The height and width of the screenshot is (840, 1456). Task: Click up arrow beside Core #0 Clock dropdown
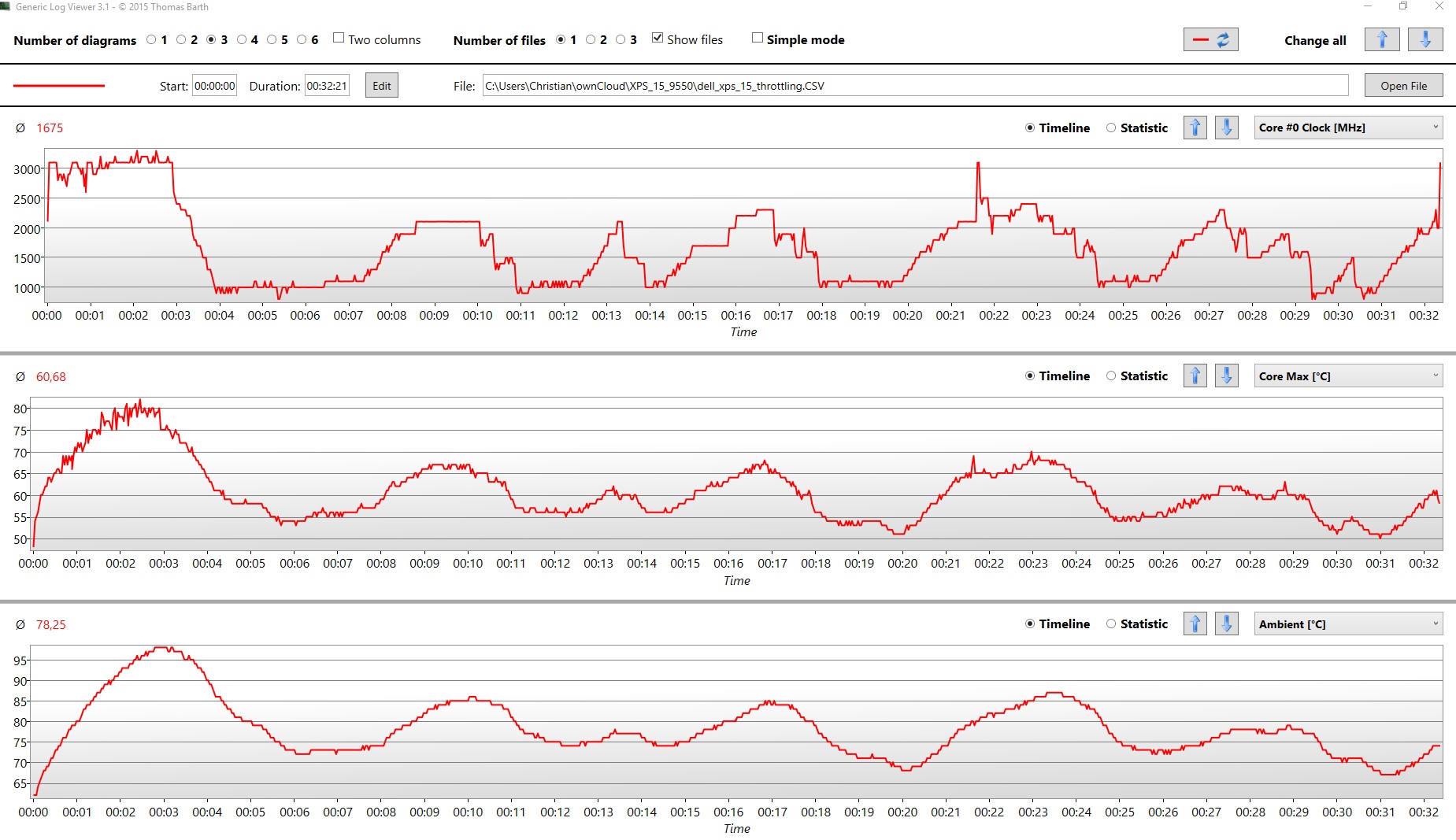point(1195,128)
